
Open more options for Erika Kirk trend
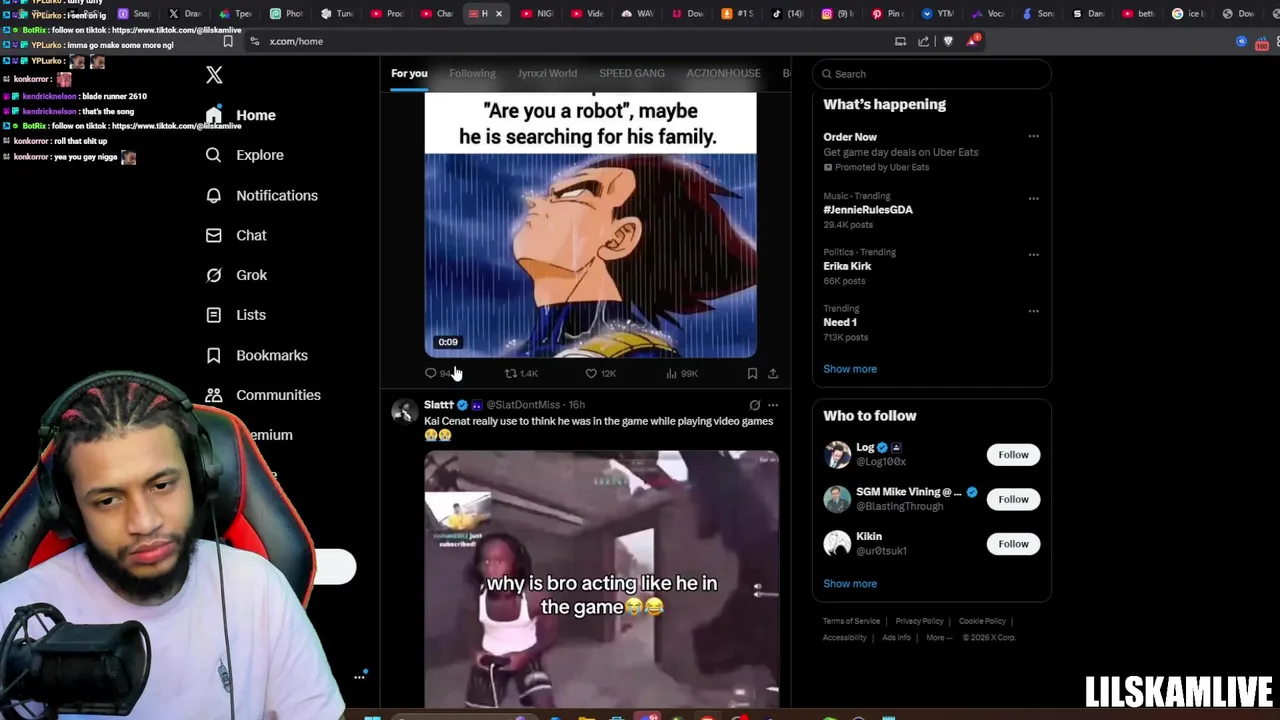point(1033,254)
